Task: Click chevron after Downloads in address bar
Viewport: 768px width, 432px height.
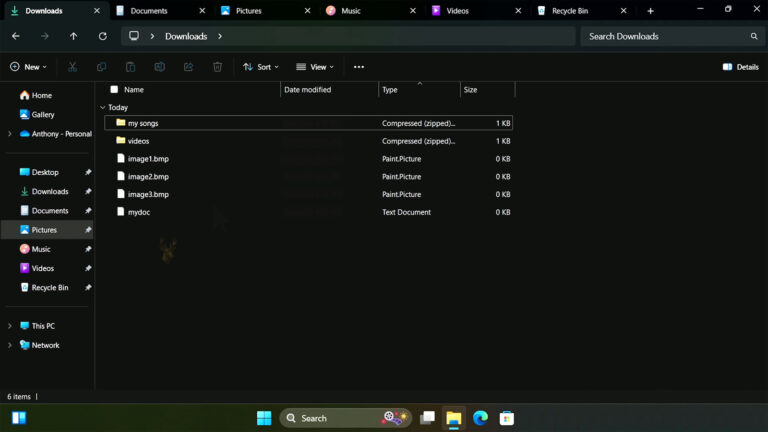Action: [x=220, y=36]
